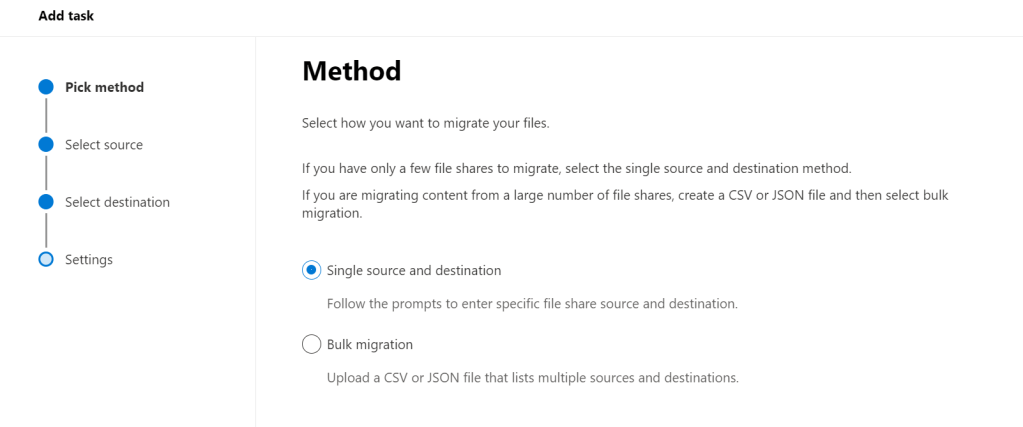Click the Add task title
The width and height of the screenshot is (1023, 427).
(x=66, y=16)
